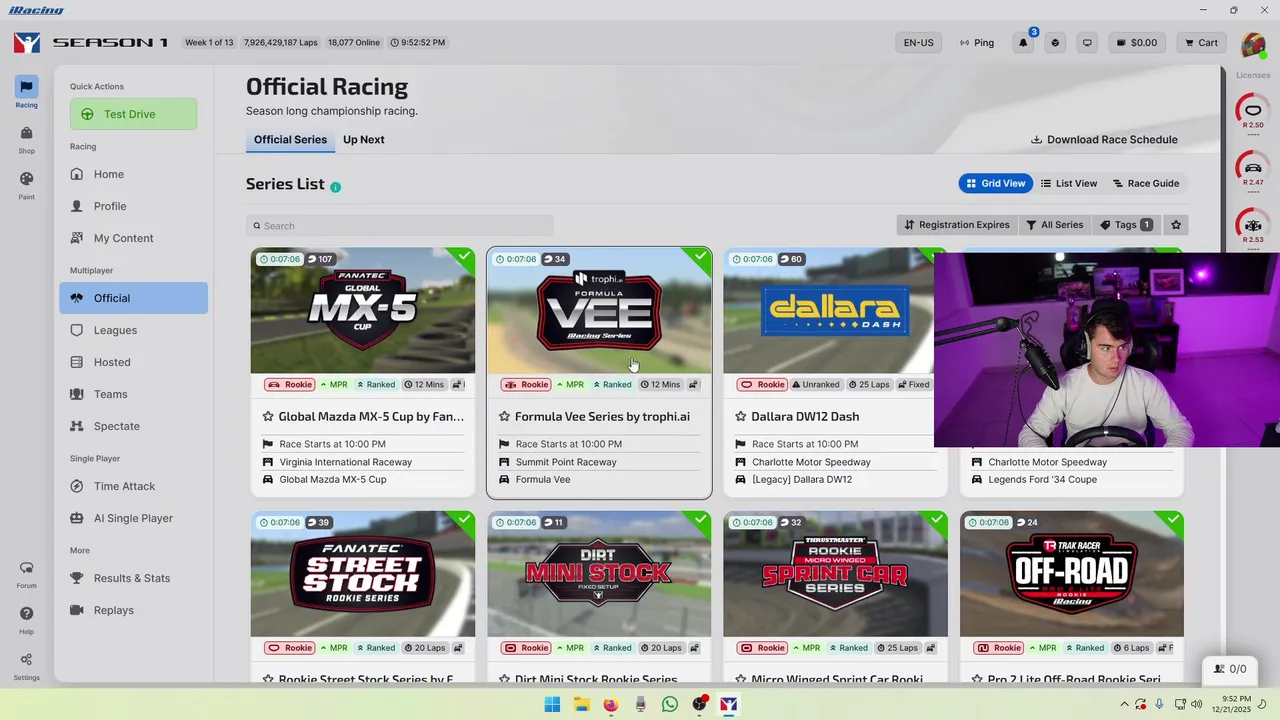Viewport: 1280px width, 720px height.
Task: Favorite the Micro Winged Sprint Car Rookie star
Action: tap(740, 680)
